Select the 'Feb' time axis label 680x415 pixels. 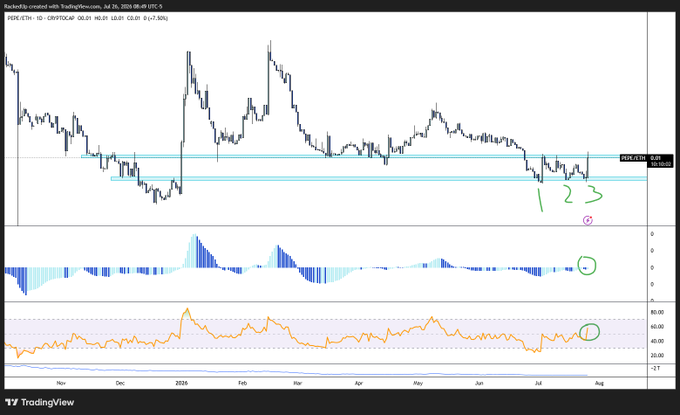pyautogui.click(x=242, y=383)
